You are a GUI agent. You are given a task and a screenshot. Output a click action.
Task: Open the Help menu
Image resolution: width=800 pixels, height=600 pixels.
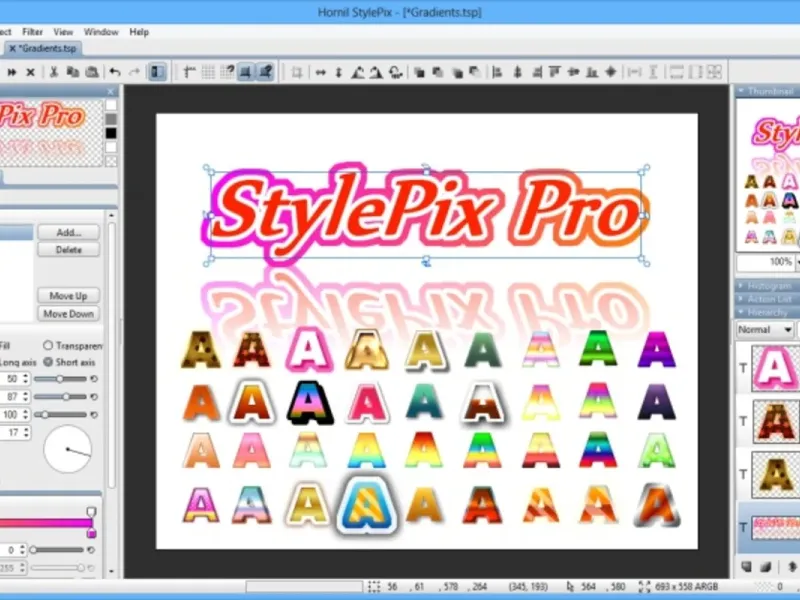coord(139,32)
